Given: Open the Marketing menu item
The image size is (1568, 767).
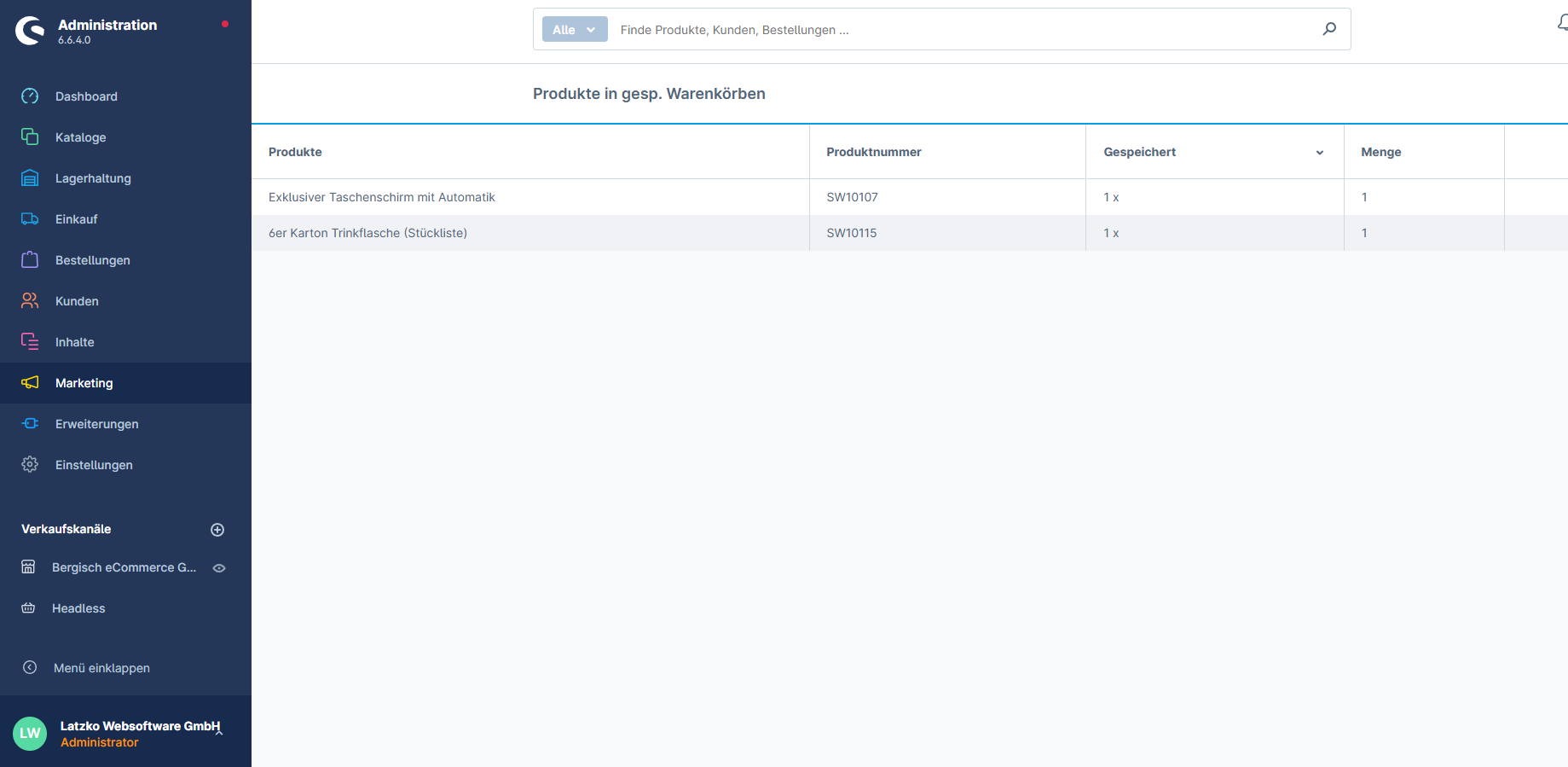Looking at the screenshot, I should click(x=84, y=383).
